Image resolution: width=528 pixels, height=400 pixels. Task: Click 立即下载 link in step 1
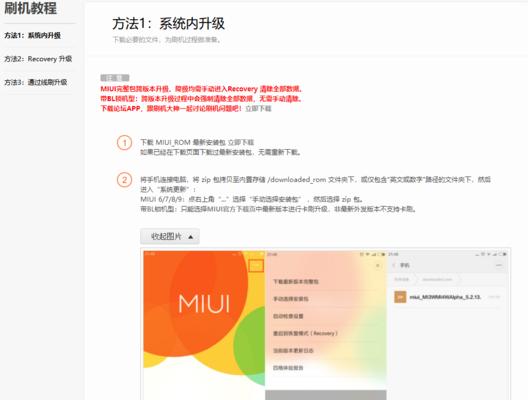(x=241, y=142)
